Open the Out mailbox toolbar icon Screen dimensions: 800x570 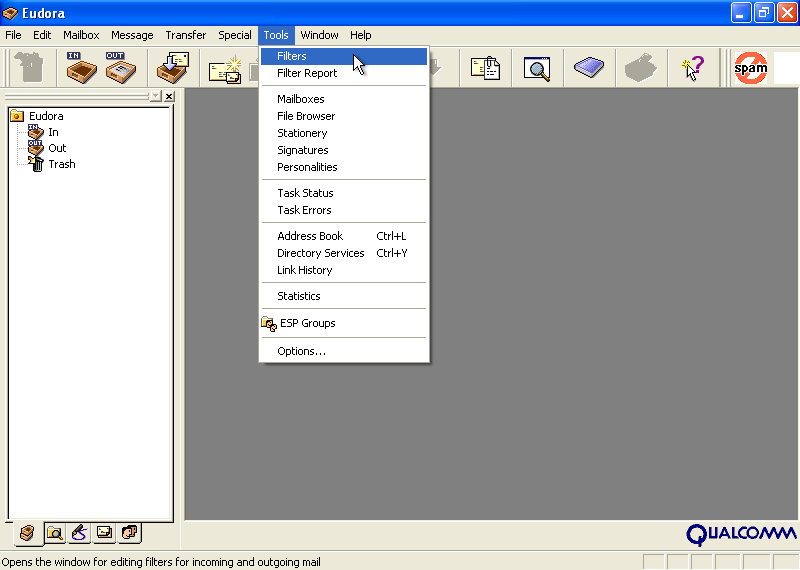coord(121,67)
